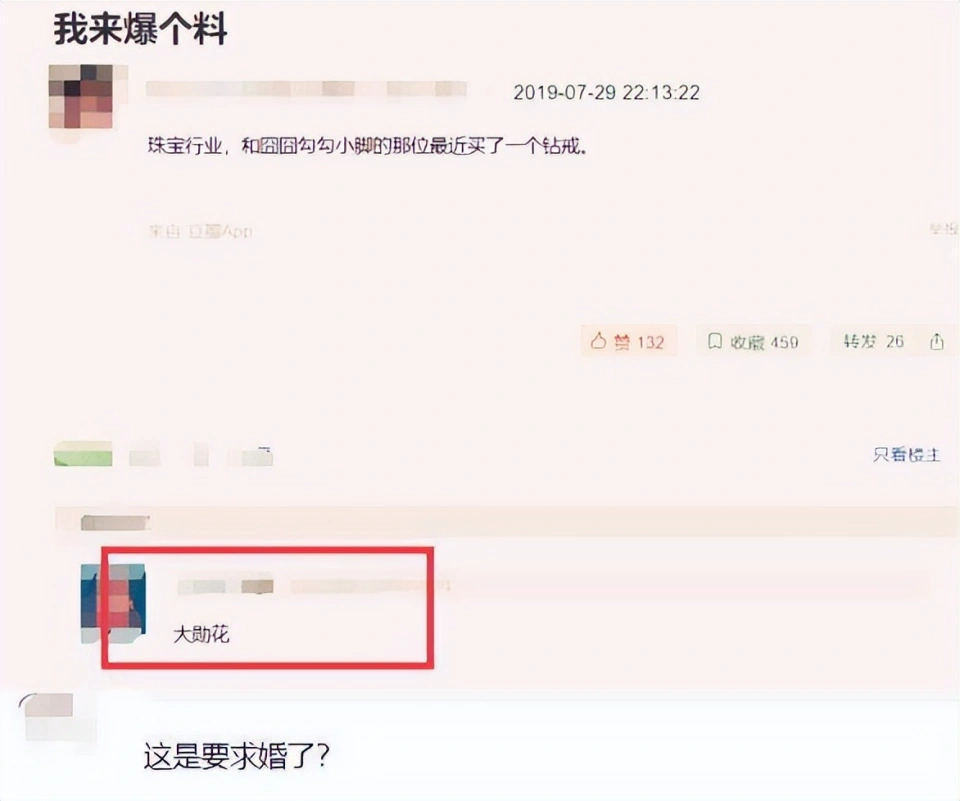Click the post timestamp 2019-07-29 22:13:22

[606, 92]
